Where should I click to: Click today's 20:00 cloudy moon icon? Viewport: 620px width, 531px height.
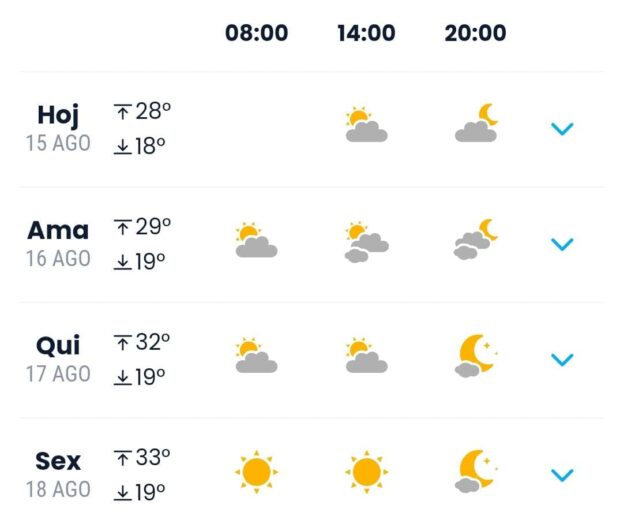pyautogui.click(x=476, y=125)
